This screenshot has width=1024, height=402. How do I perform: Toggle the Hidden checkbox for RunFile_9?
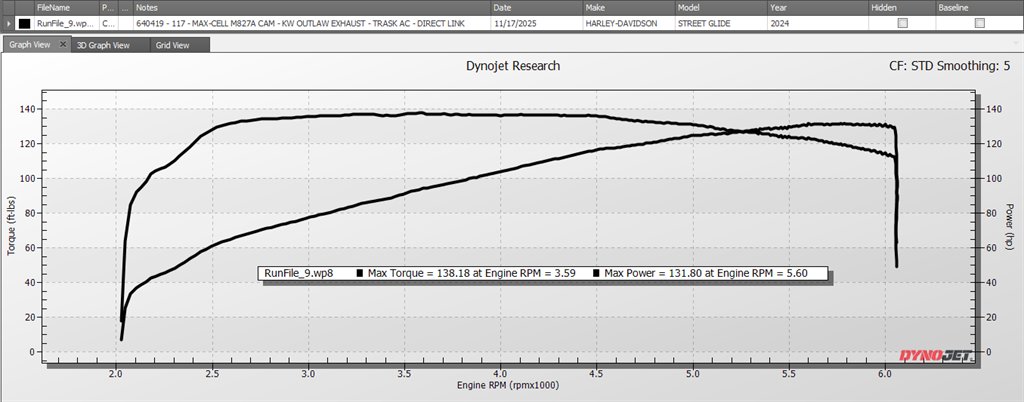pyautogui.click(x=903, y=23)
